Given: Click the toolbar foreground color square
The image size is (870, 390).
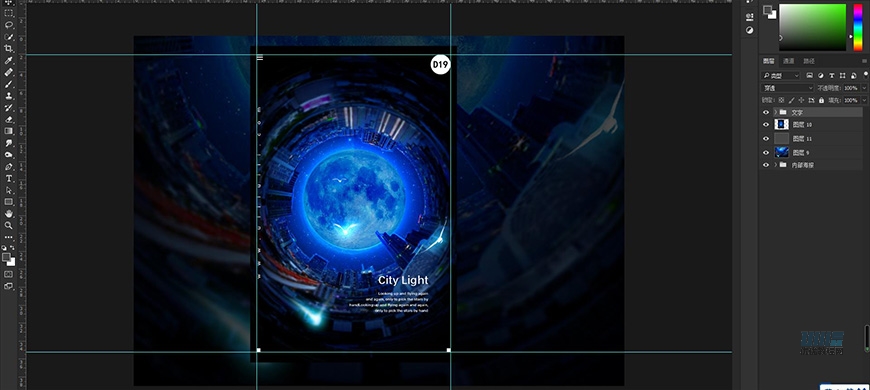Looking at the screenshot, I should click(x=7, y=257).
